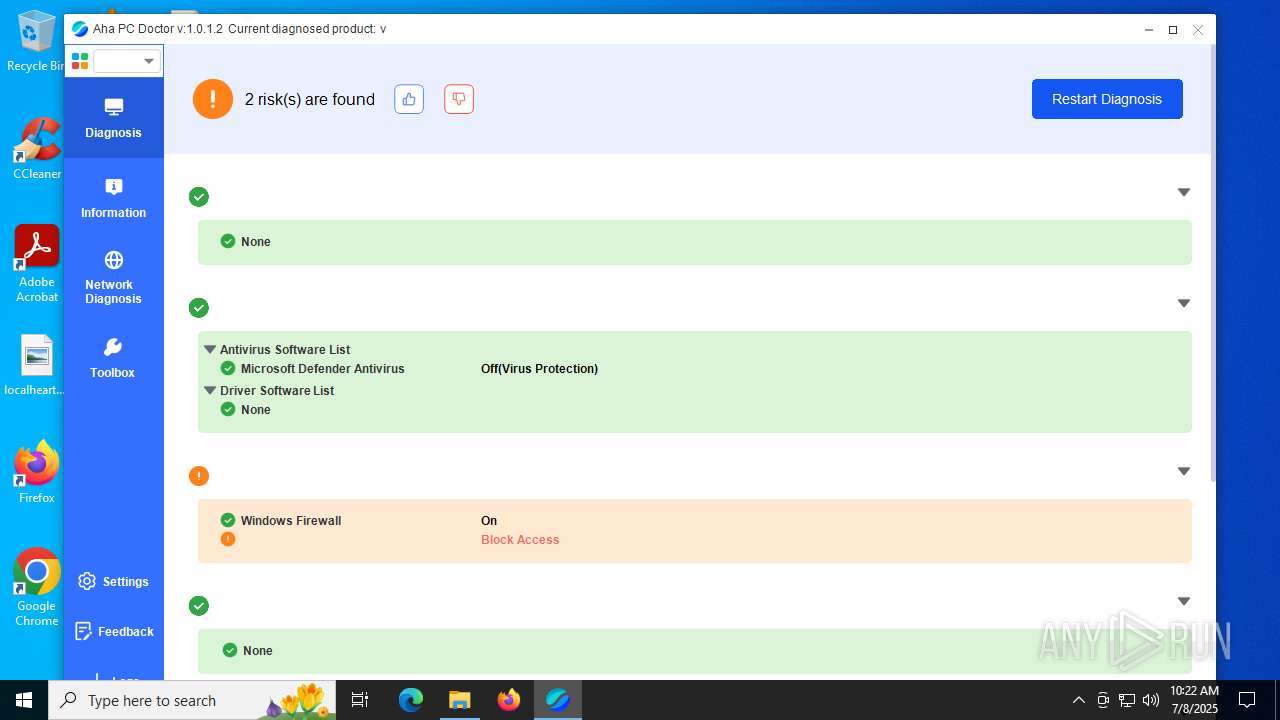Show hidden system tray icons
The height and width of the screenshot is (720, 1280).
tap(1078, 700)
